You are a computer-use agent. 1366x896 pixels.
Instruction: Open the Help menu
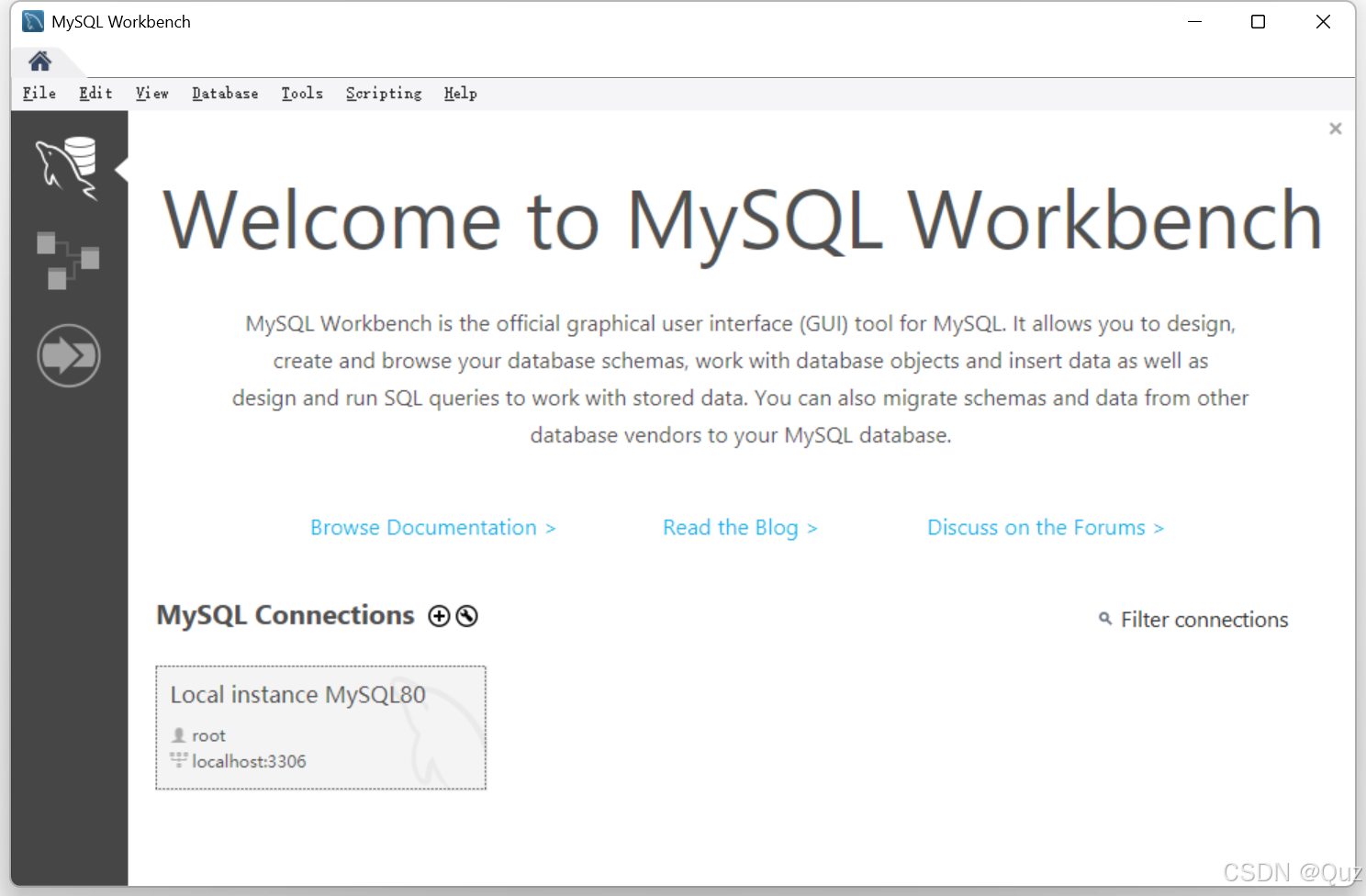(x=461, y=94)
